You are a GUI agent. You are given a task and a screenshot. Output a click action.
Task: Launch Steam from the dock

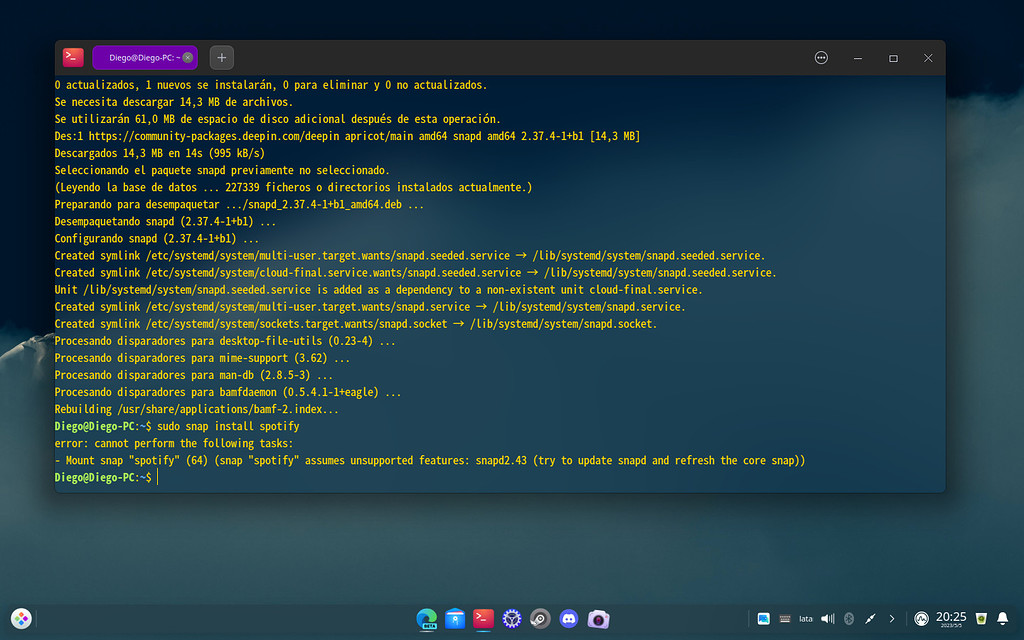click(x=539, y=618)
